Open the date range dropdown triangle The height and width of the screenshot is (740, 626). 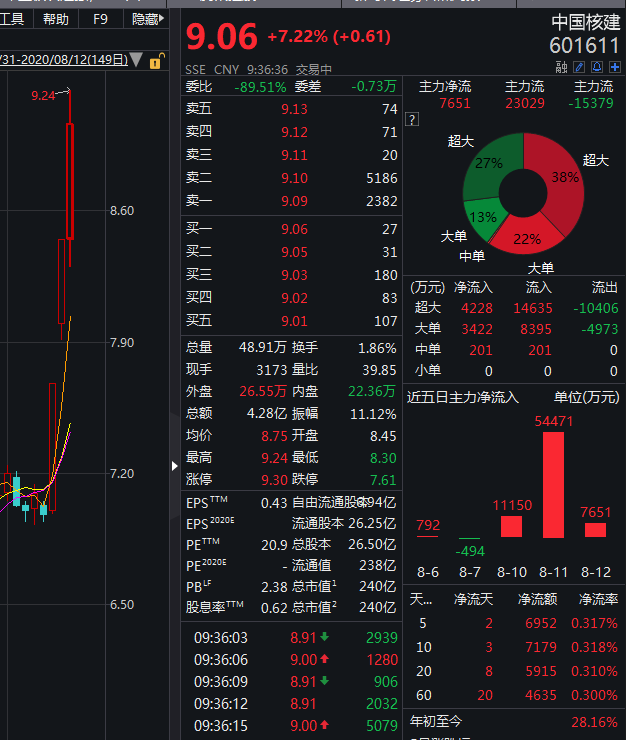coord(136,61)
